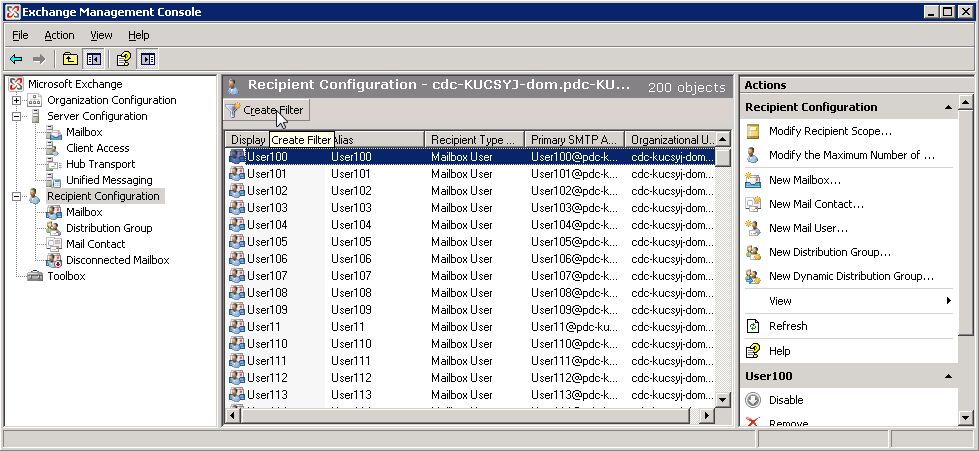Click the Modify Recipient Scope icon
Image resolution: width=979 pixels, height=451 pixels.
(754, 131)
